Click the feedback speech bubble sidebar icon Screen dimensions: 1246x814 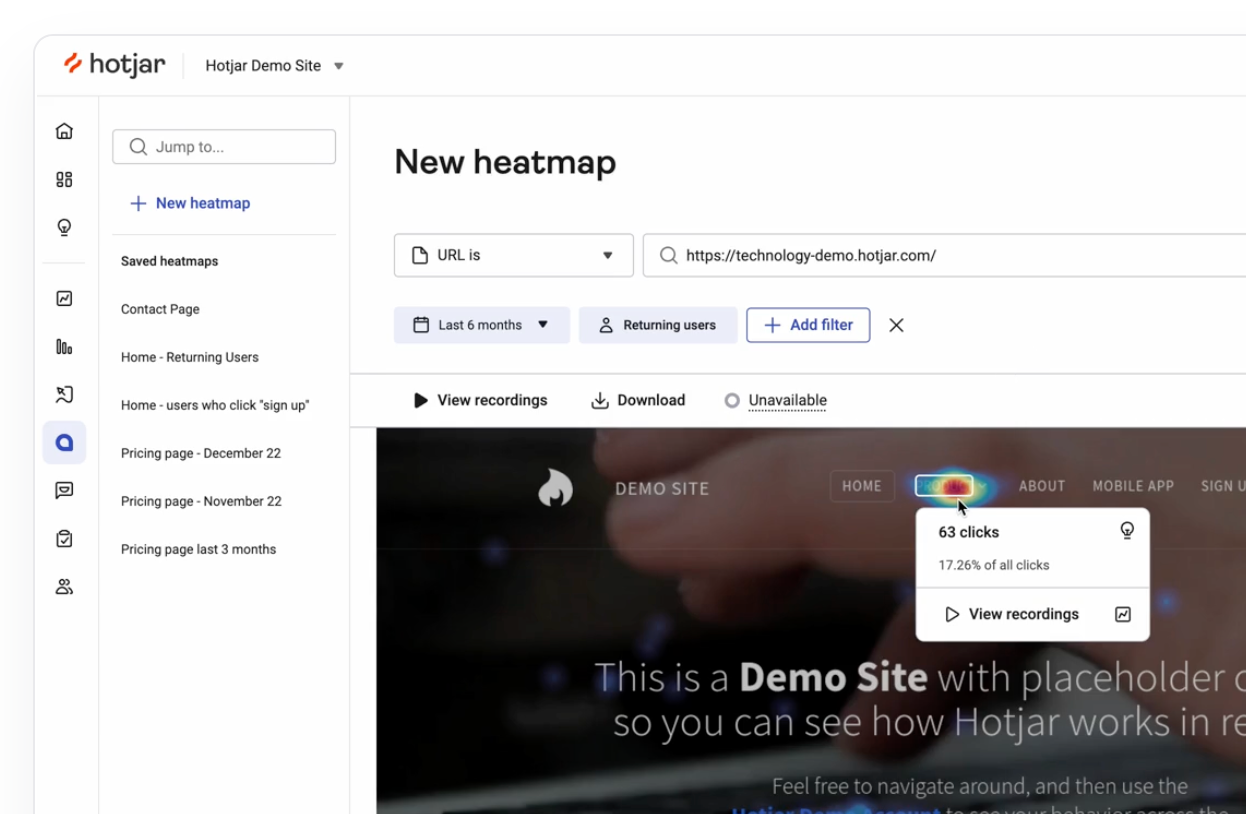[64, 490]
